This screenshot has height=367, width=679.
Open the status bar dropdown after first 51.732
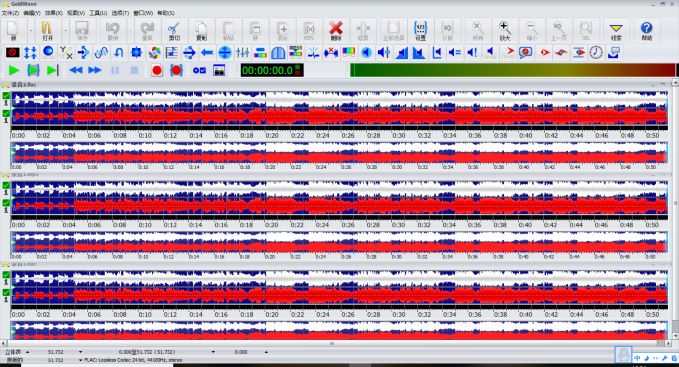[80, 352]
